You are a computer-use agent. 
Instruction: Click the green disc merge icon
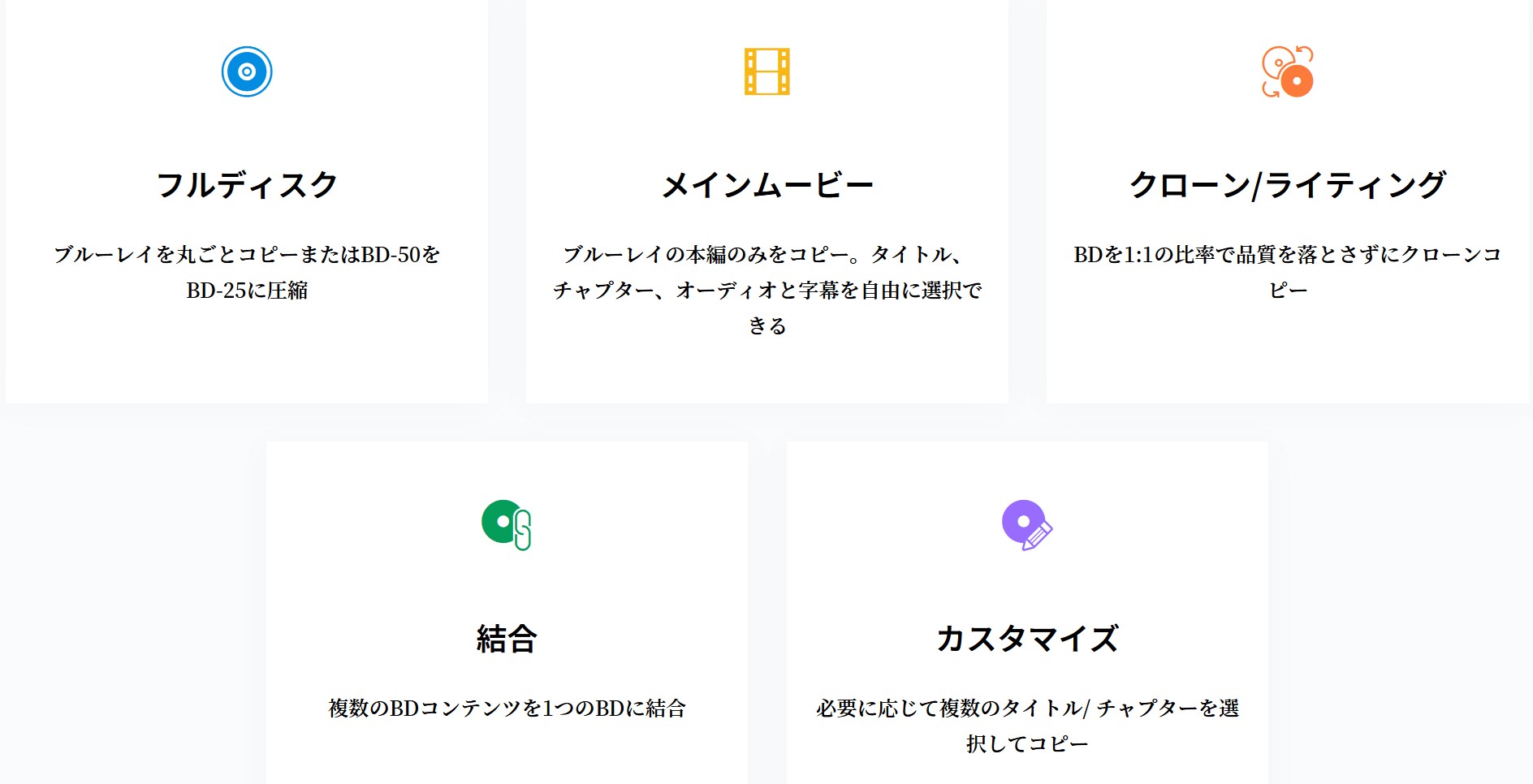pyautogui.click(x=507, y=525)
